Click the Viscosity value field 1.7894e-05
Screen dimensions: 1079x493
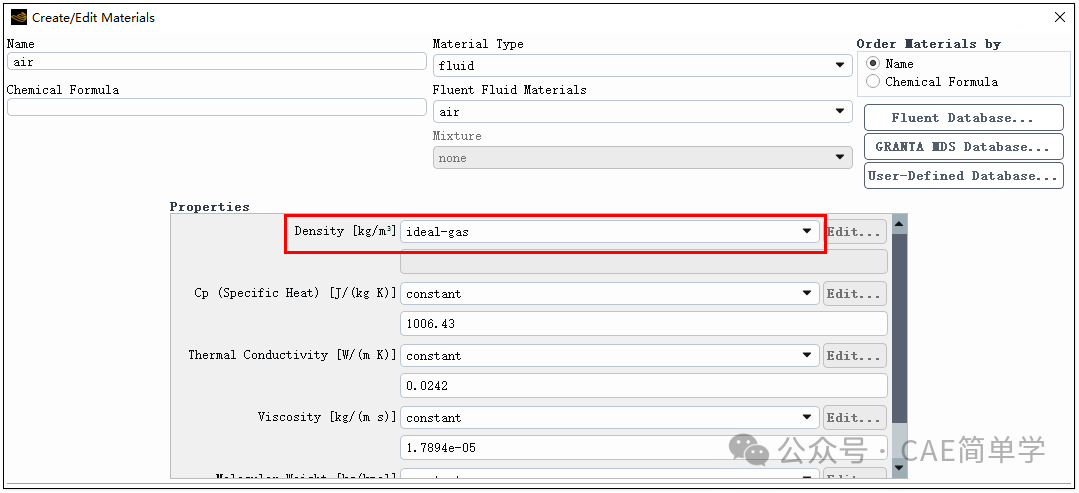pos(643,448)
